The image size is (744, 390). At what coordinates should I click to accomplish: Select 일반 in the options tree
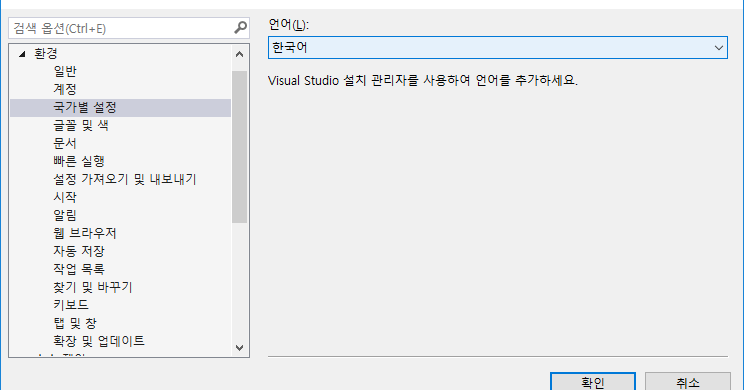click(65, 71)
